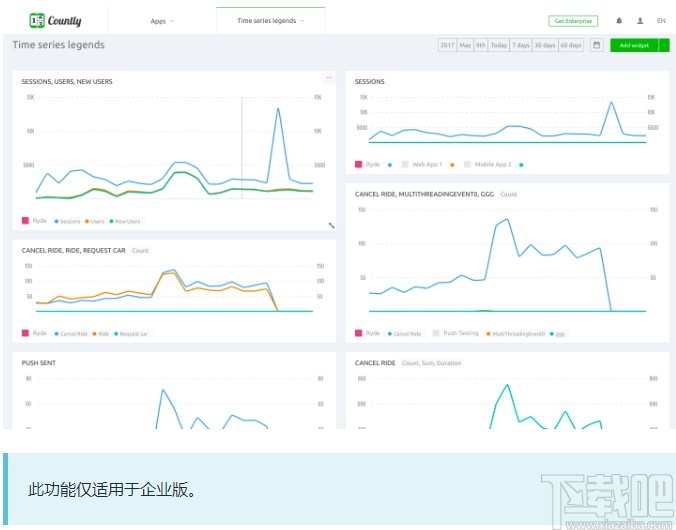Expand Time series legends dashboard dropdown

point(270,20)
